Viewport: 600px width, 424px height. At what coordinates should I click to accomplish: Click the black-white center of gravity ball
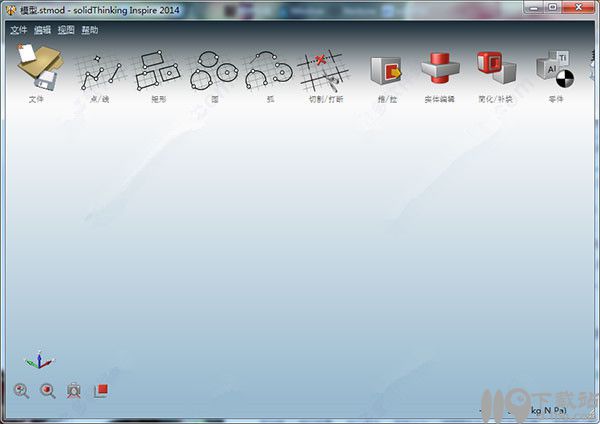[x=565, y=79]
